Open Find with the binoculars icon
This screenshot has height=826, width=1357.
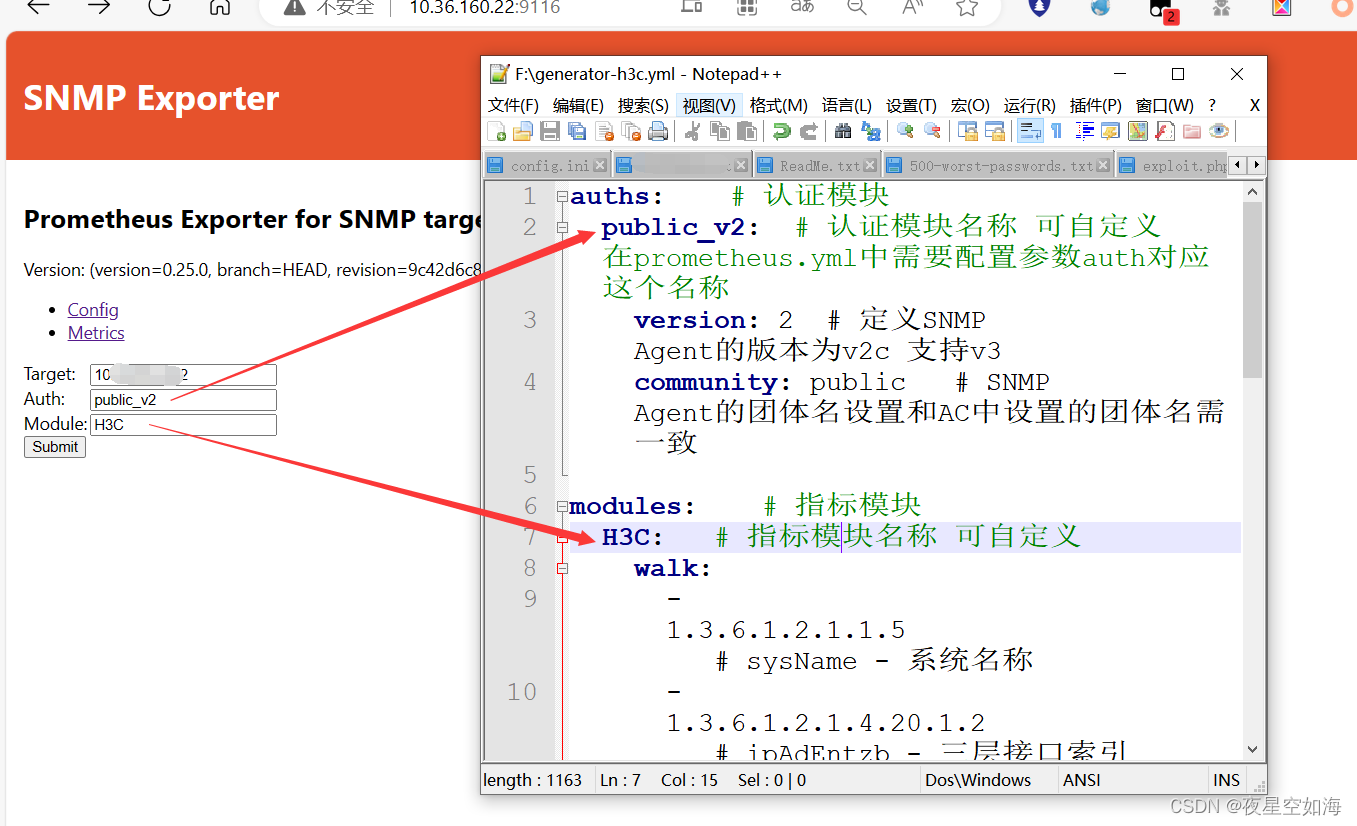pyautogui.click(x=843, y=131)
